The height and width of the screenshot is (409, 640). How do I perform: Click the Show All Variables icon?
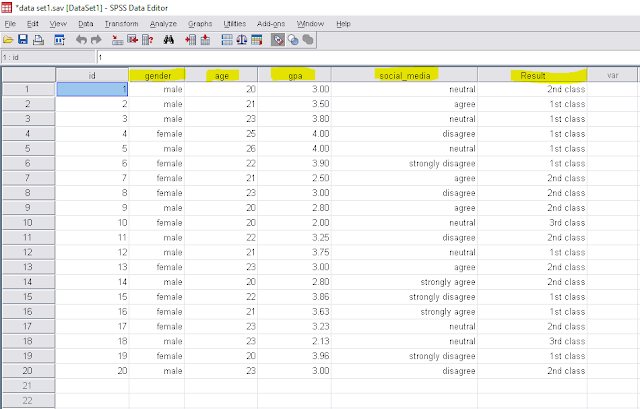[x=308, y=40]
